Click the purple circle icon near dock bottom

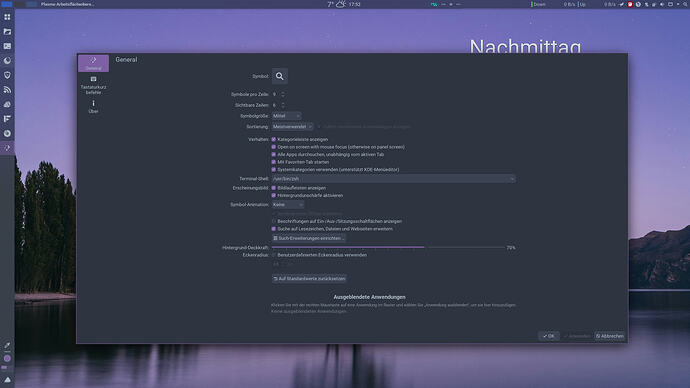pos(7,359)
